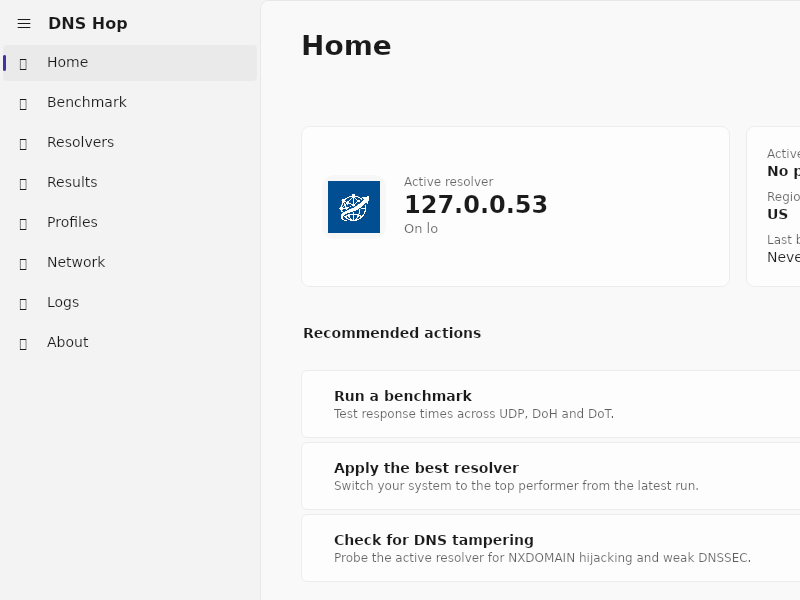Click the blue globe resolver icon
The image size is (800, 600).
pos(354,207)
